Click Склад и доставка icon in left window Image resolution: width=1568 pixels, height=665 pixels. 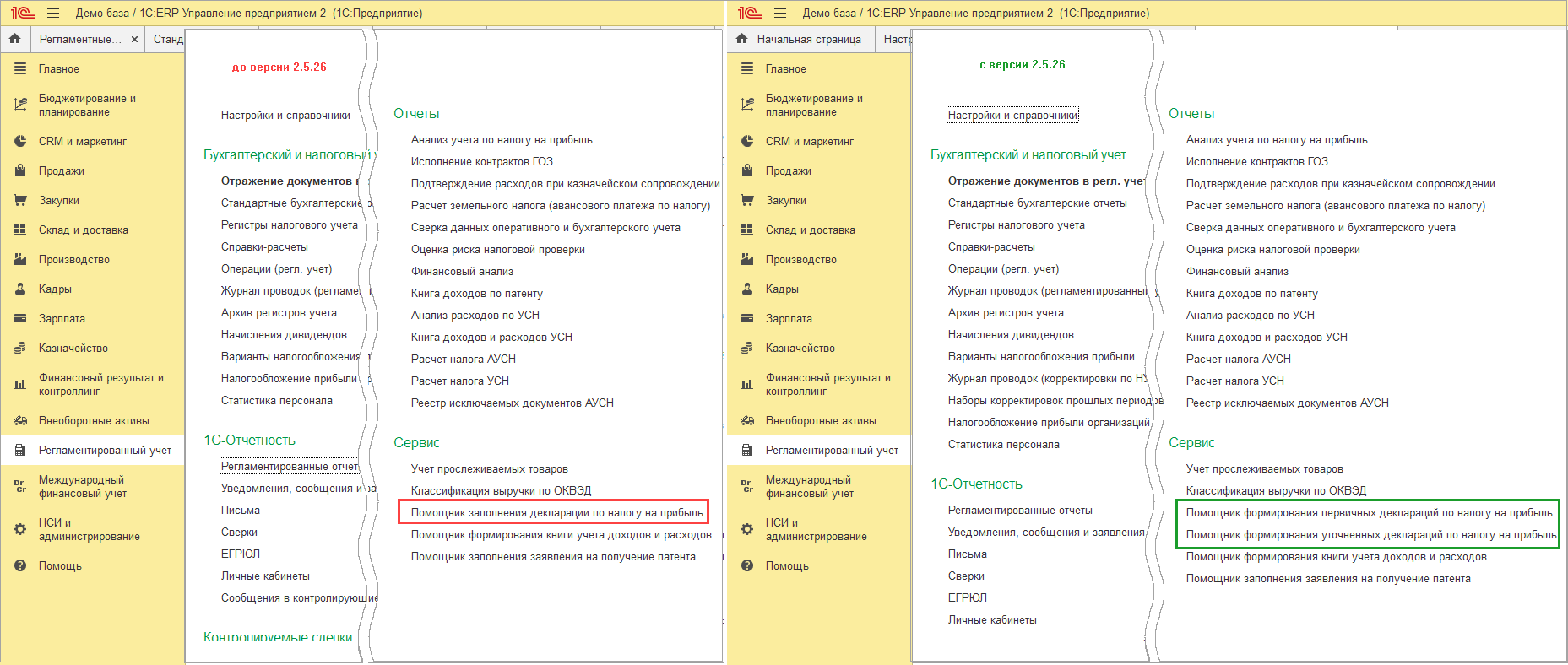[20, 230]
